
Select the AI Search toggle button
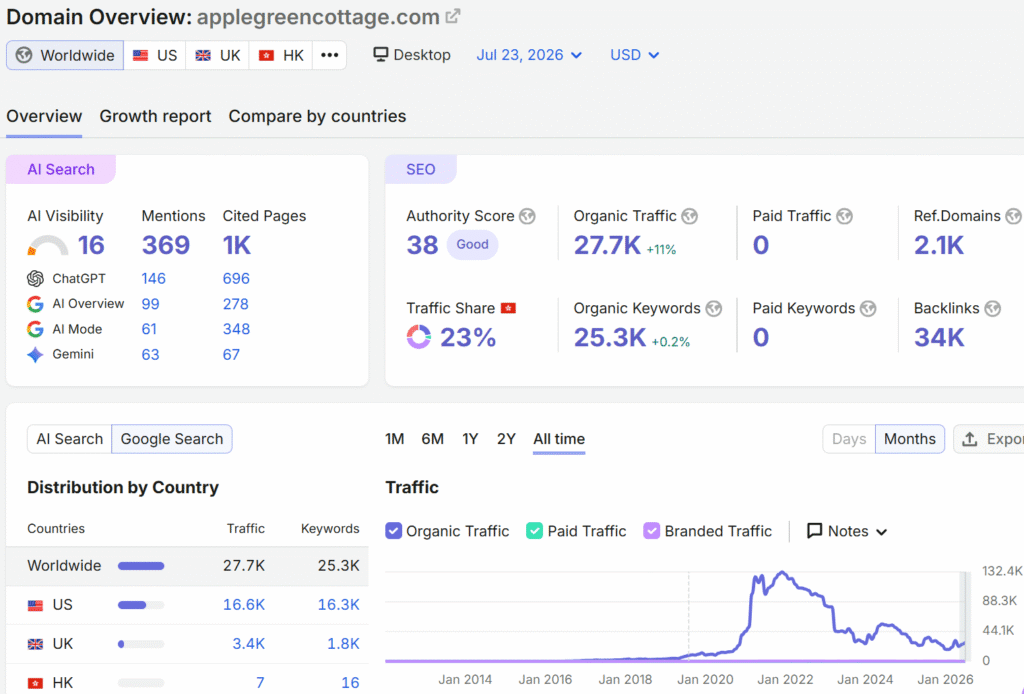pos(69,439)
